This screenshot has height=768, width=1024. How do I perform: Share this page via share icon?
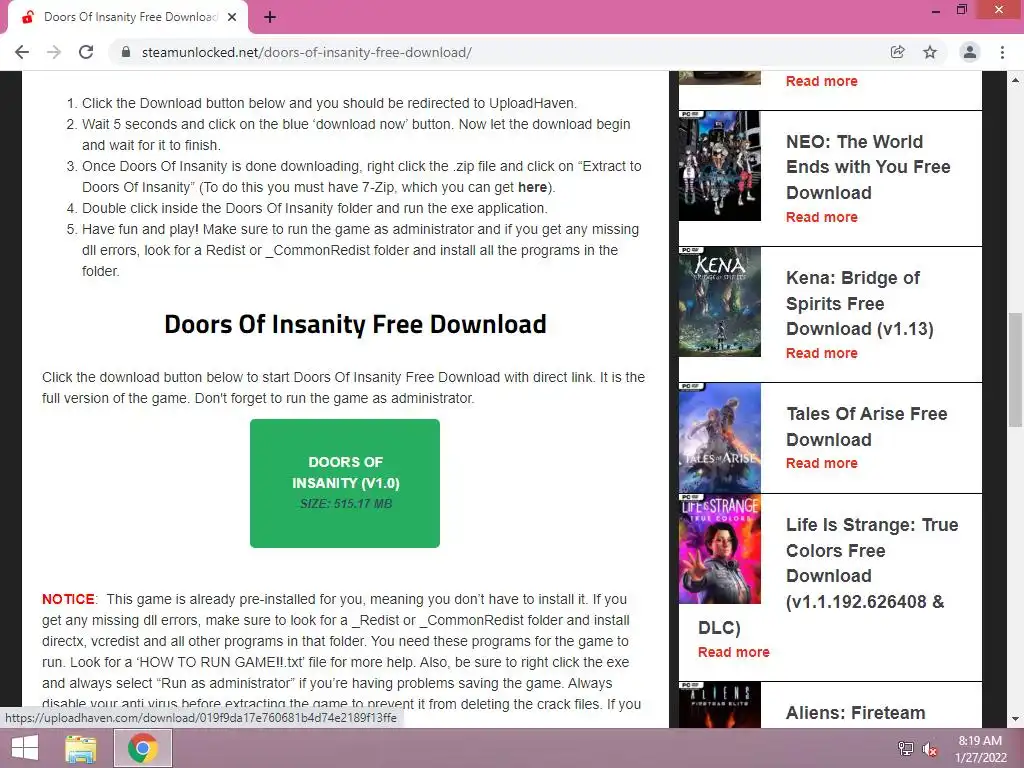click(x=897, y=52)
